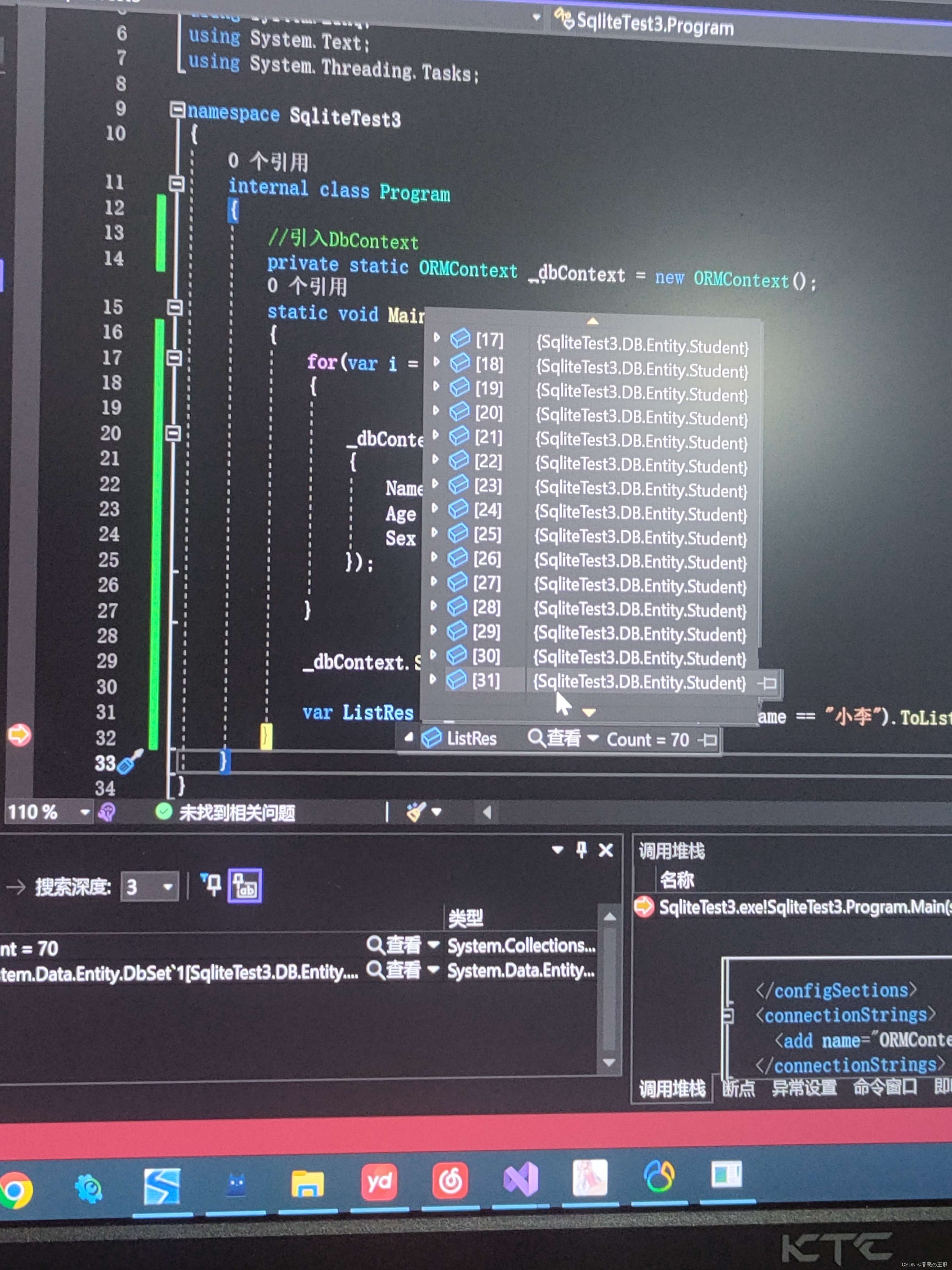Click the green no-issues check icon
Viewport: 952px width, 1270px height.
pos(164,811)
